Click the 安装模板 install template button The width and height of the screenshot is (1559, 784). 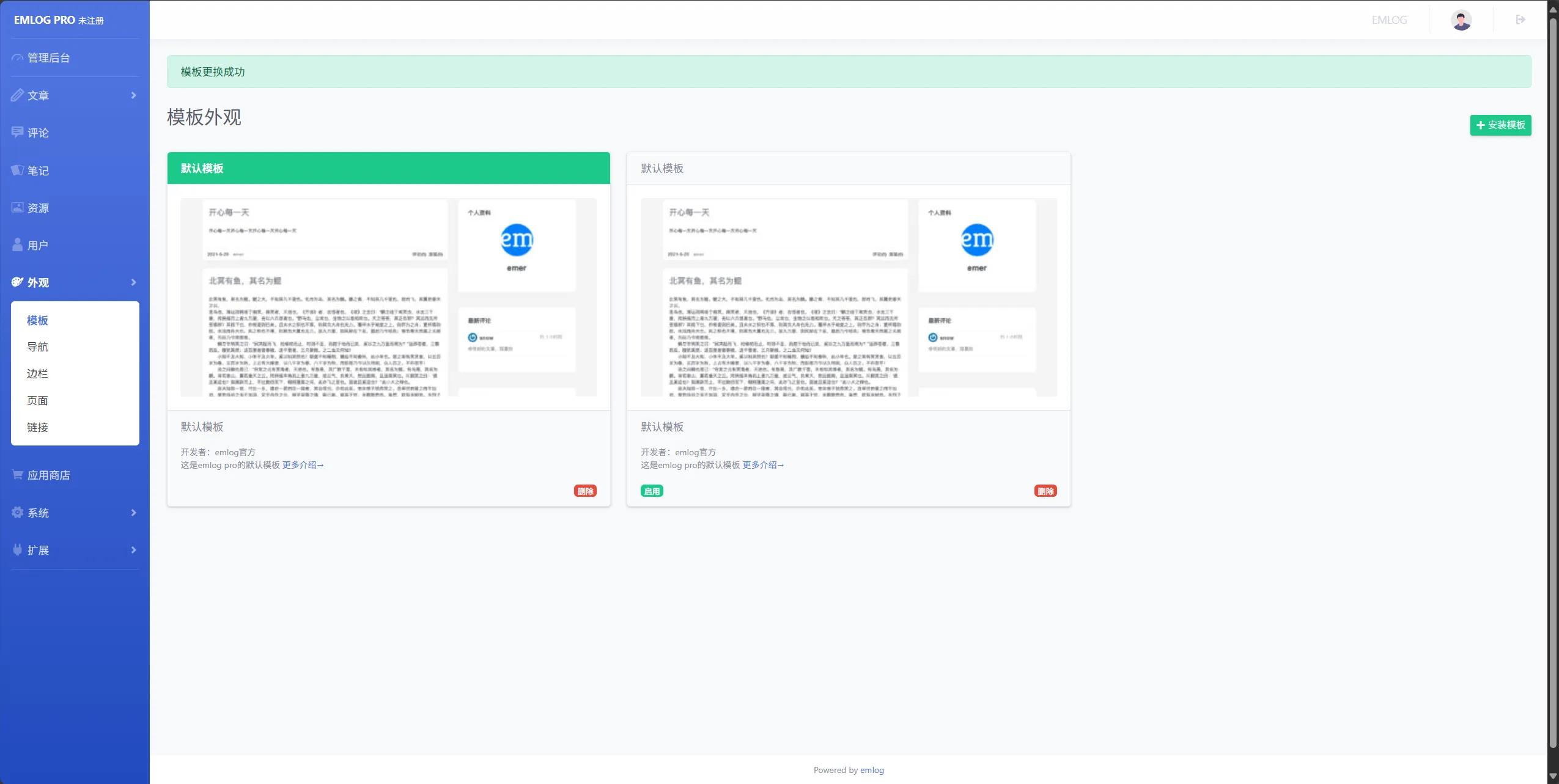1500,125
